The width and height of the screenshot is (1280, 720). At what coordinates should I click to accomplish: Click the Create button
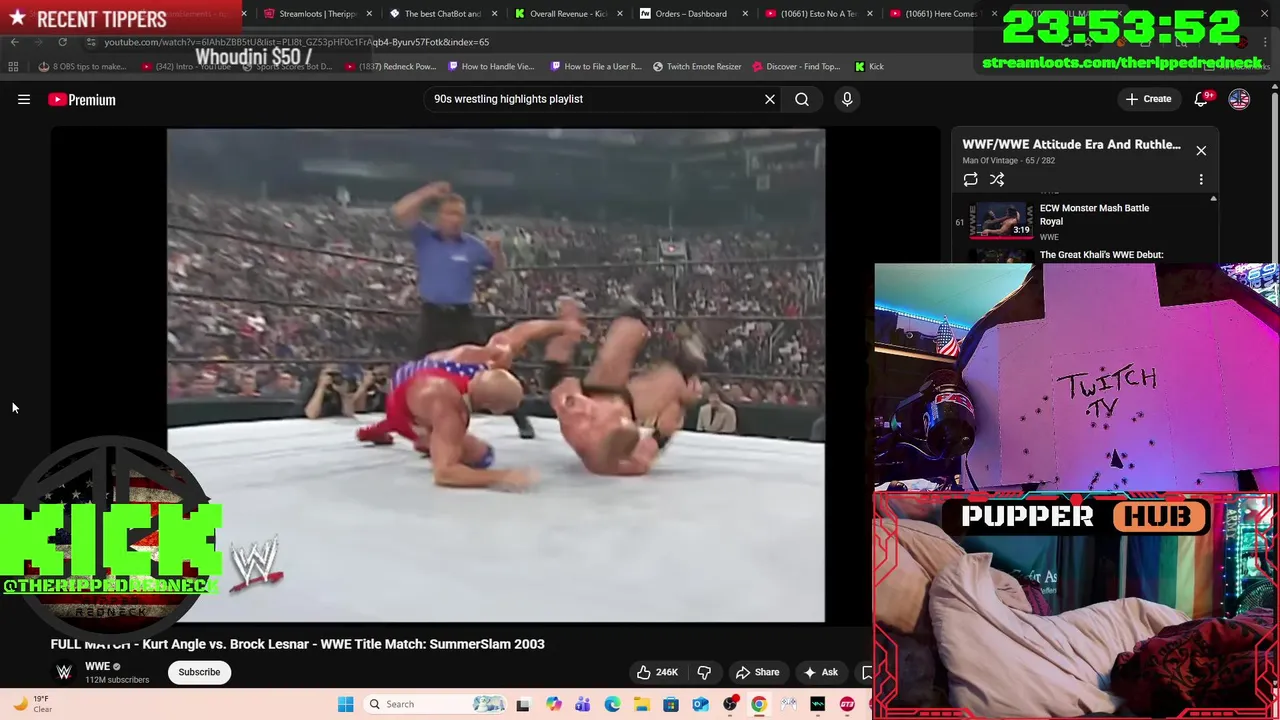pos(1148,99)
